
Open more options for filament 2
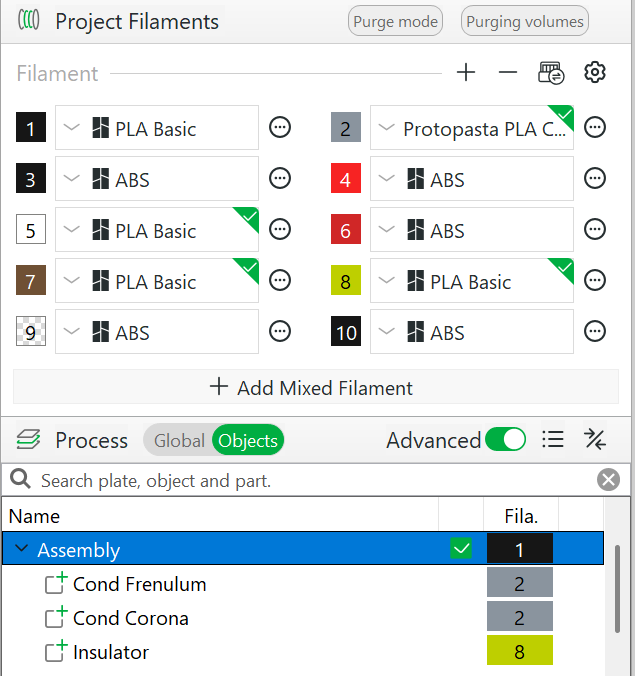pyautogui.click(x=595, y=127)
